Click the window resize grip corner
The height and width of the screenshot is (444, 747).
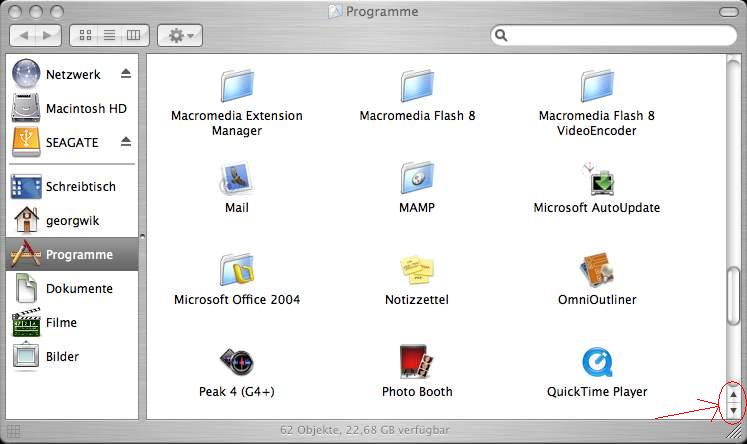tap(734, 431)
